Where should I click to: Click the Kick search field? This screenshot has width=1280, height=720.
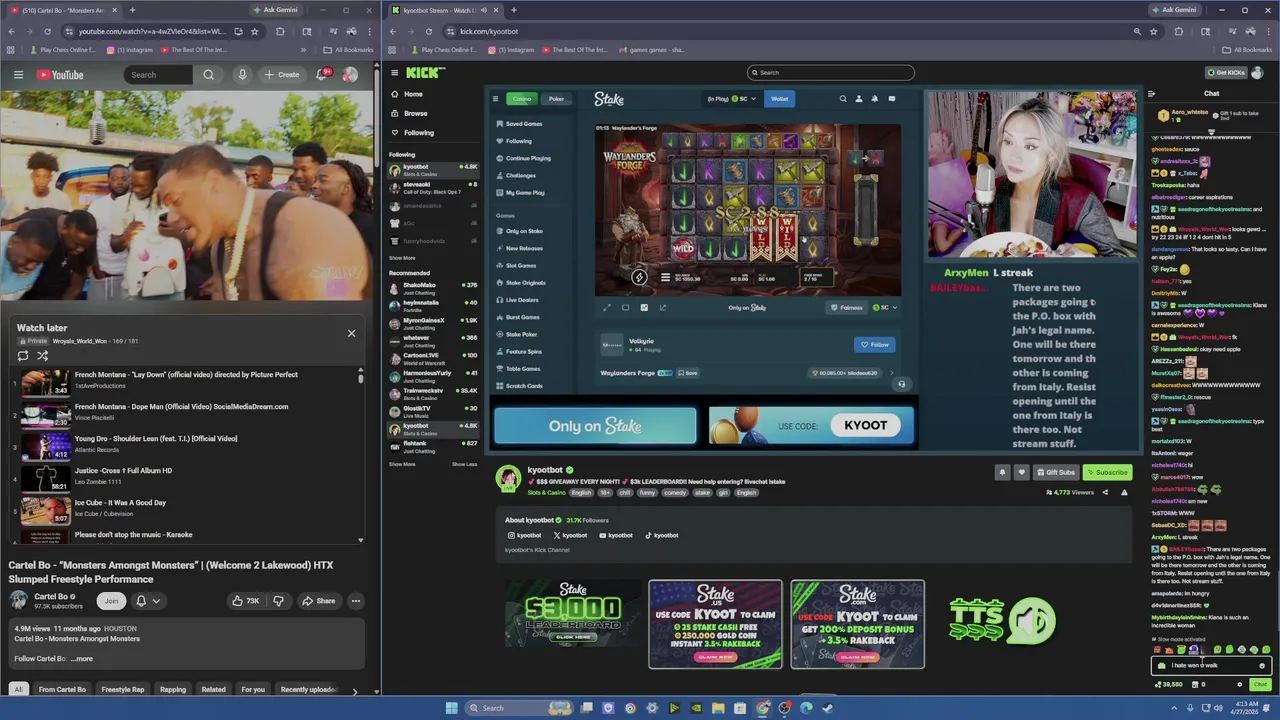(830, 72)
